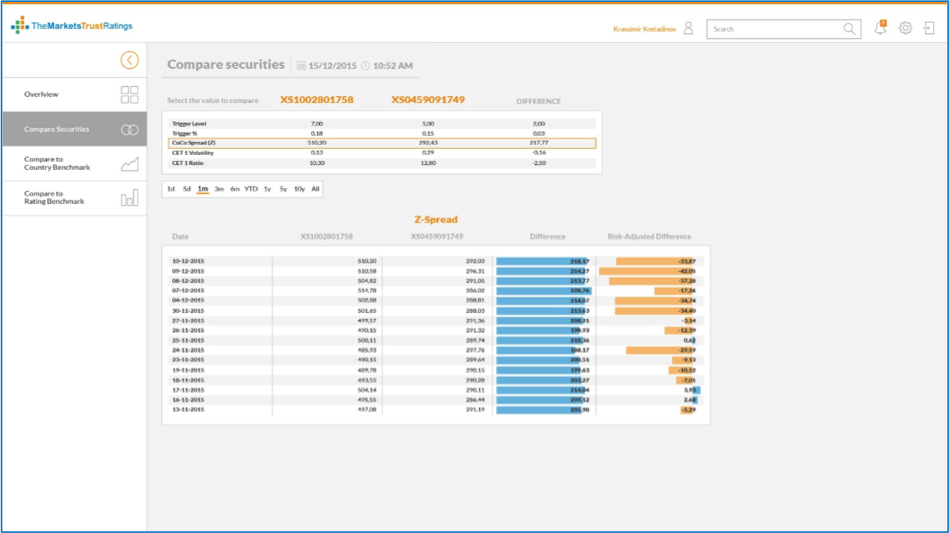
Task: Click Rating Benchmark bar chart icon
Action: pos(129,198)
